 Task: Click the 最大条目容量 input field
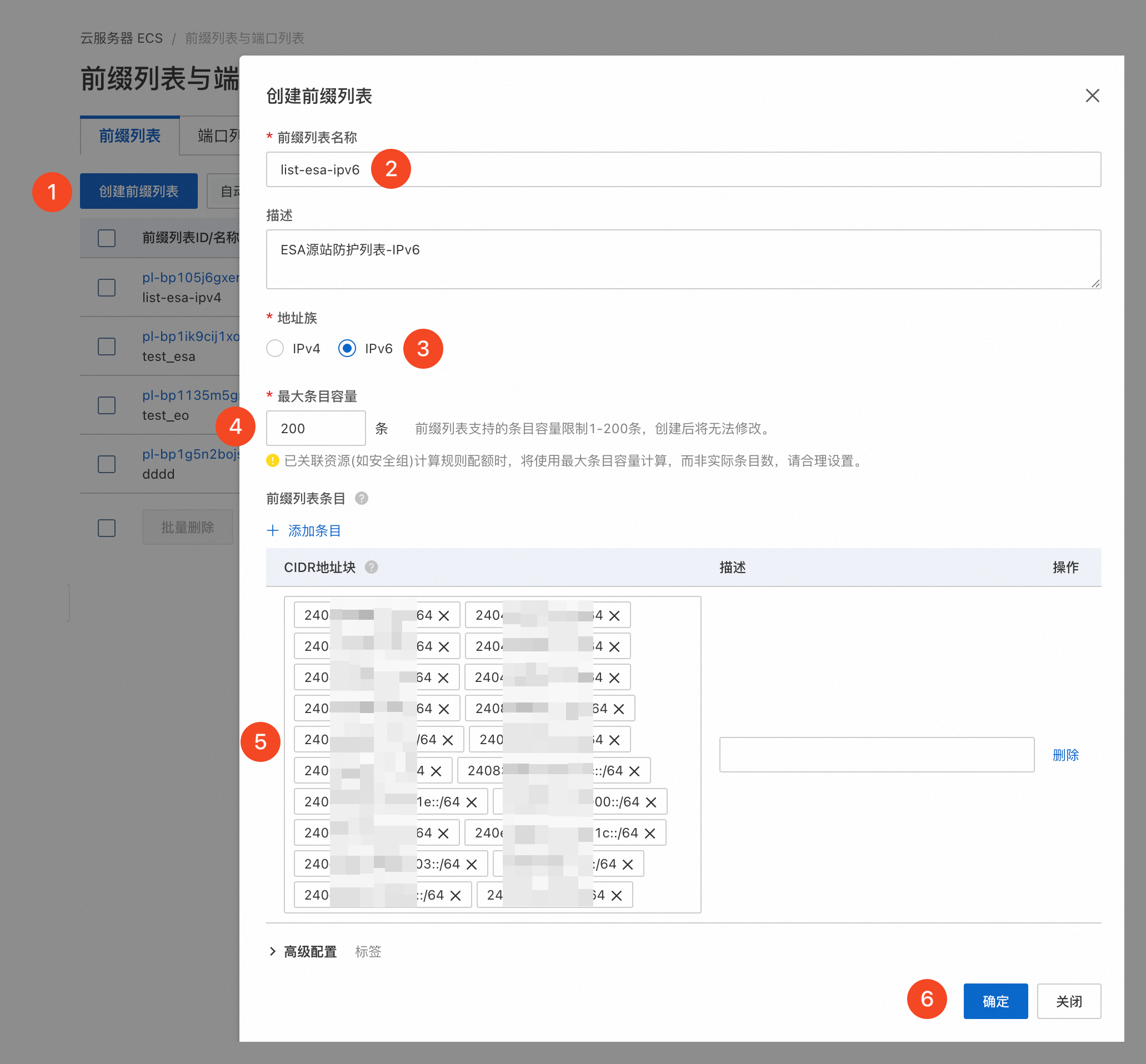point(316,428)
